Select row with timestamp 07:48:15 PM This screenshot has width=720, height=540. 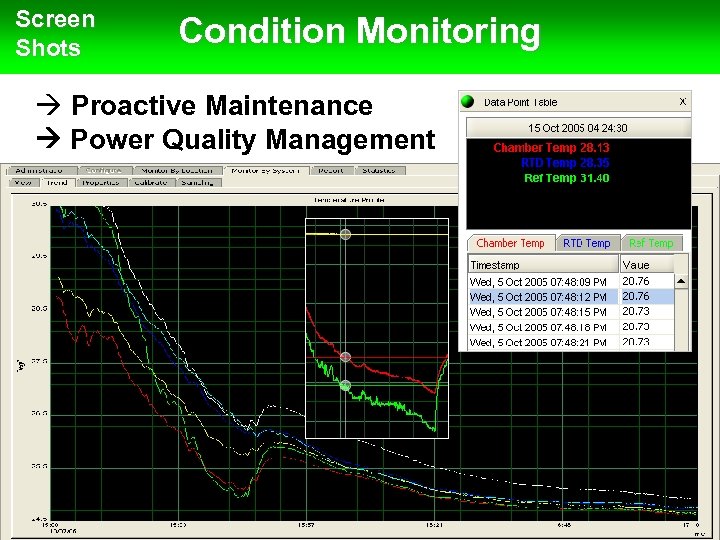coord(571,312)
